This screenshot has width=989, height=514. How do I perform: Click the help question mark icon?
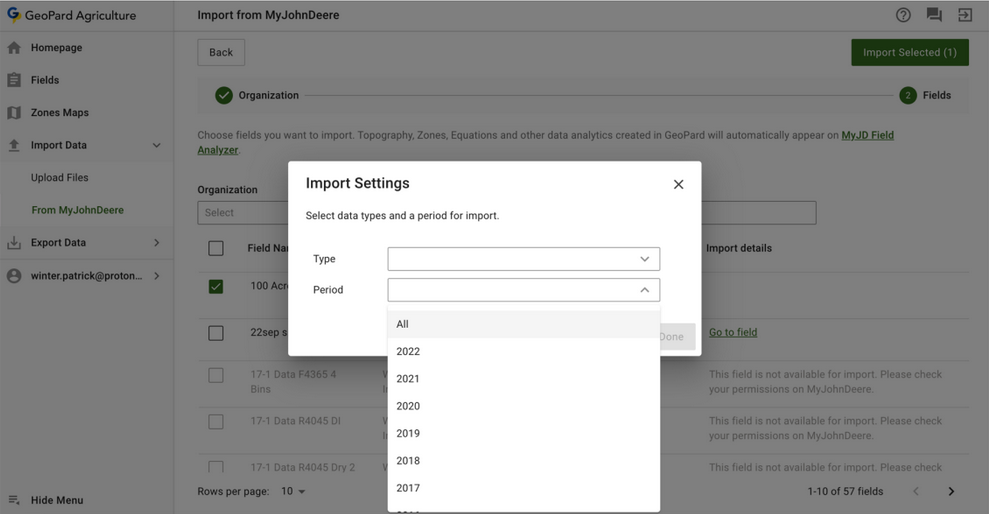pos(903,15)
